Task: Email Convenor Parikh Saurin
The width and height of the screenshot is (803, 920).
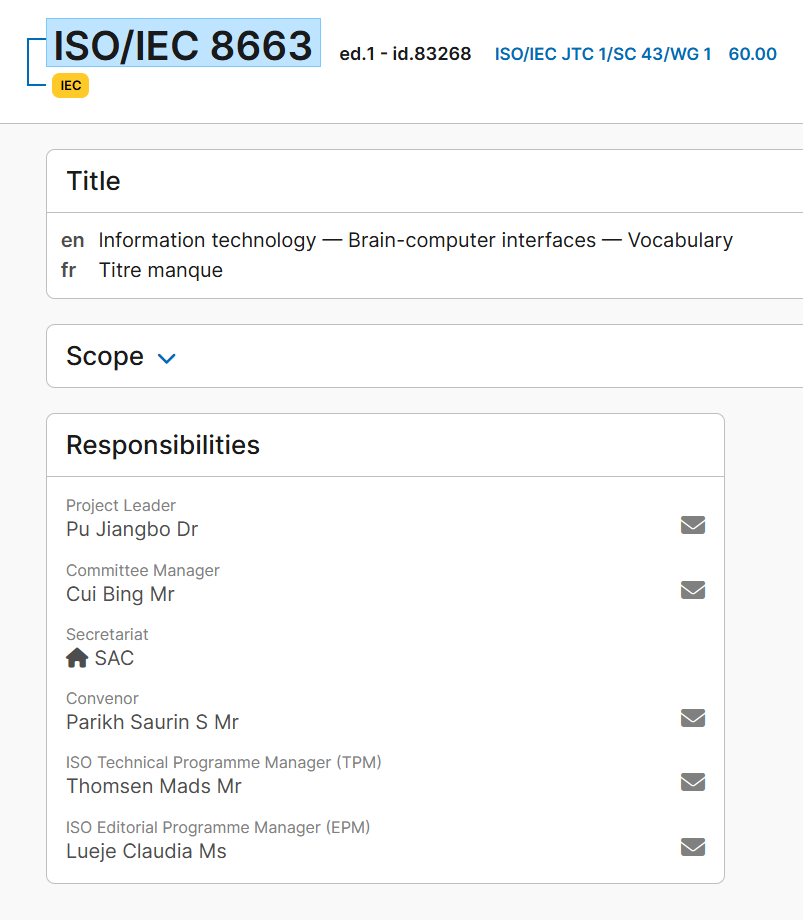Action: (692, 718)
